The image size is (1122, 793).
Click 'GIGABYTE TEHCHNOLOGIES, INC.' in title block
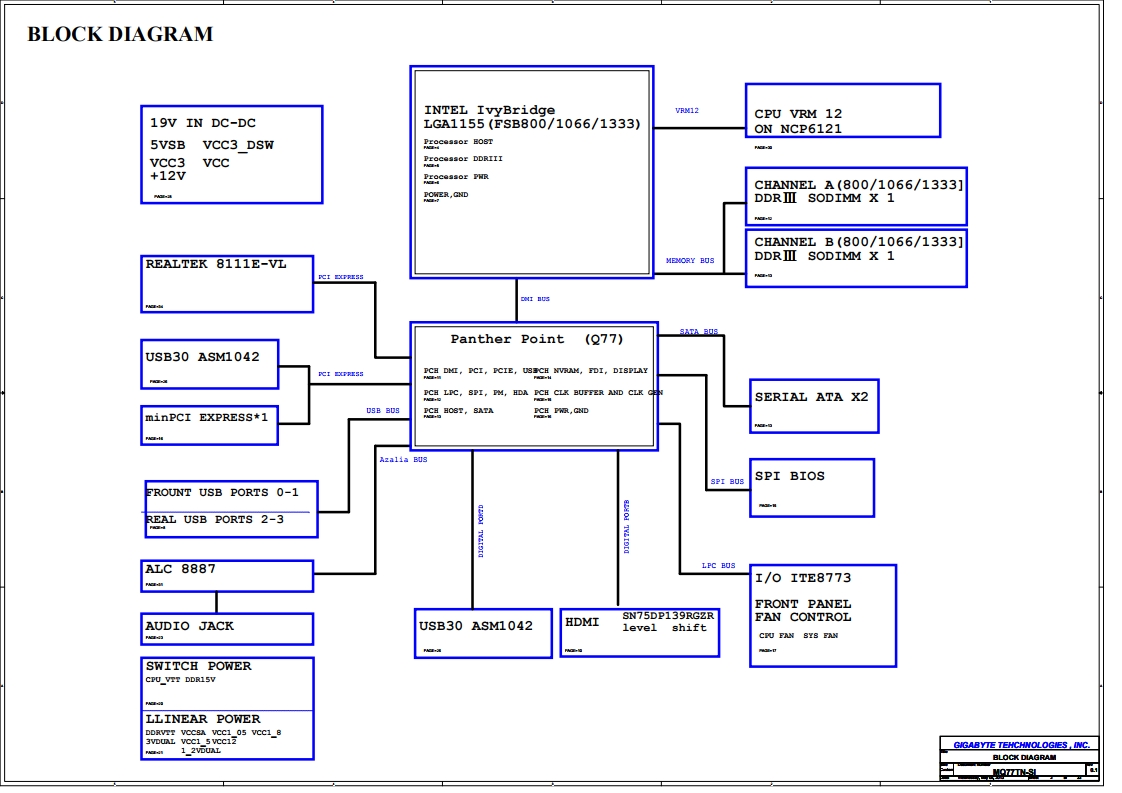[x=1021, y=746]
